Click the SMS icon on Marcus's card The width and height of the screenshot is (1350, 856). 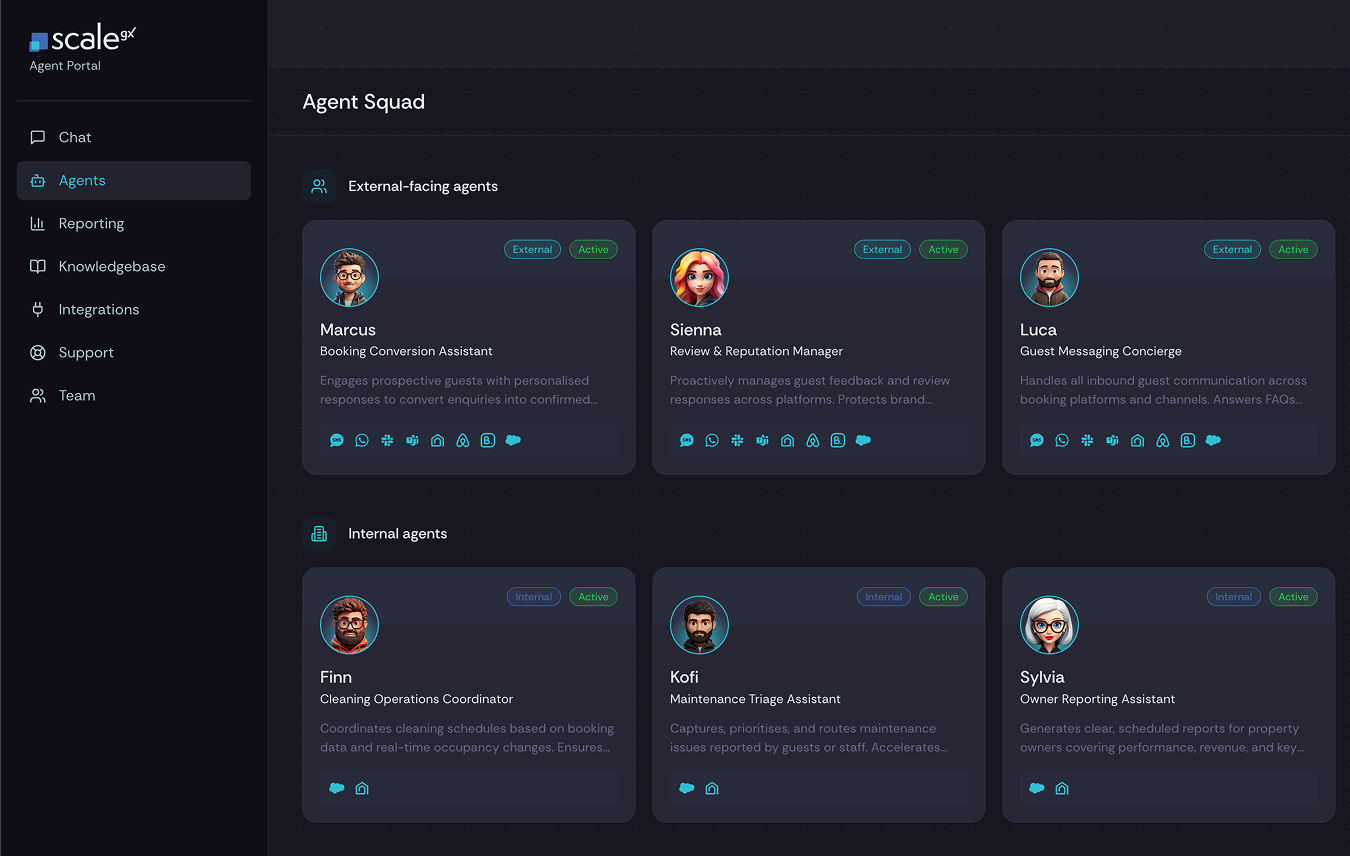[x=337, y=440]
